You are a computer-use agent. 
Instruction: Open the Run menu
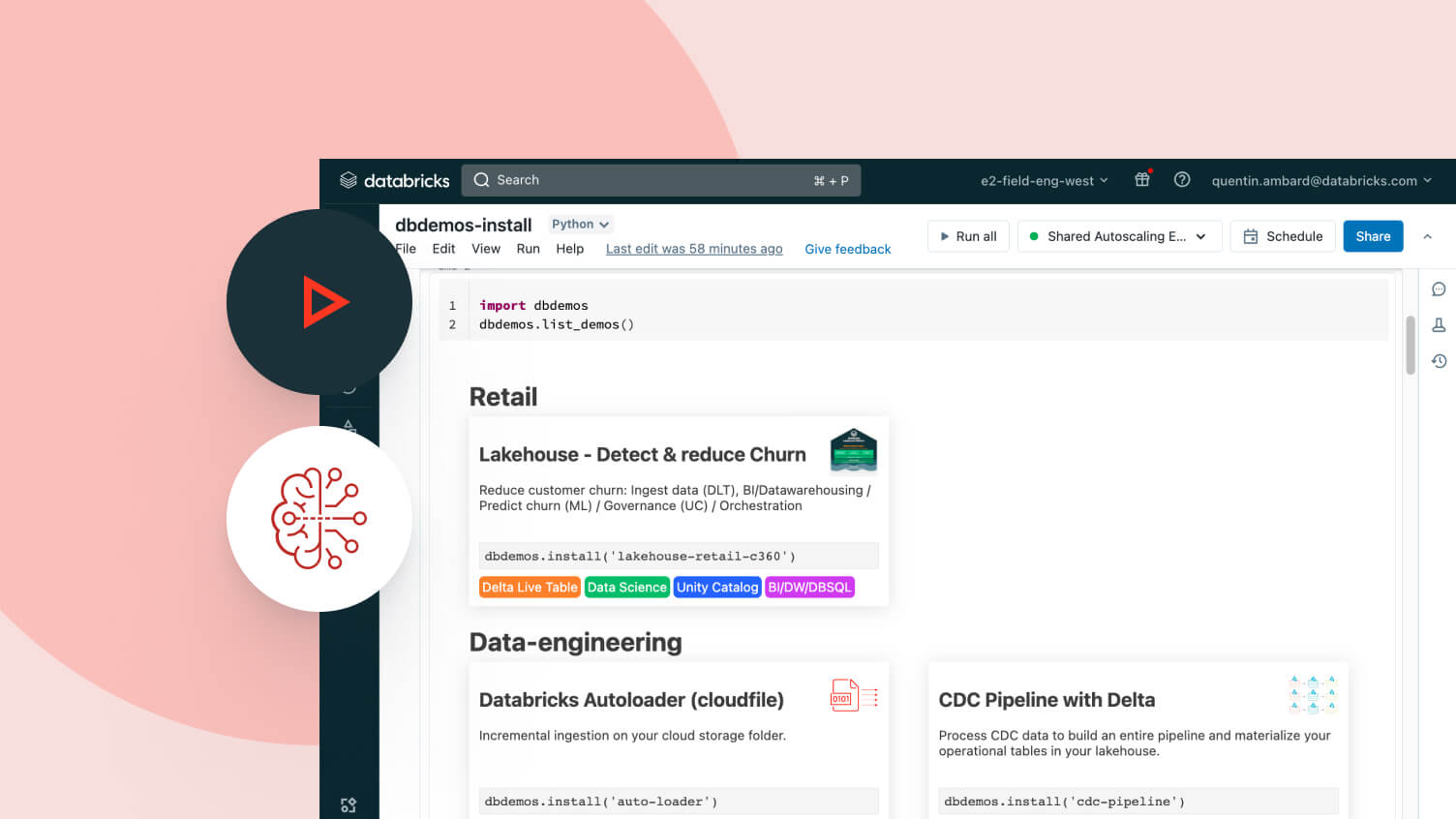(529, 249)
